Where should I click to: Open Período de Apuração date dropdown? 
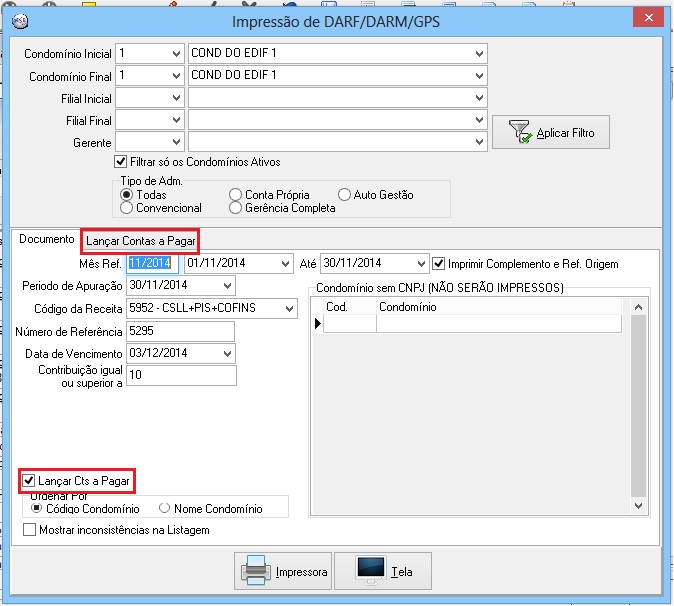[x=227, y=285]
